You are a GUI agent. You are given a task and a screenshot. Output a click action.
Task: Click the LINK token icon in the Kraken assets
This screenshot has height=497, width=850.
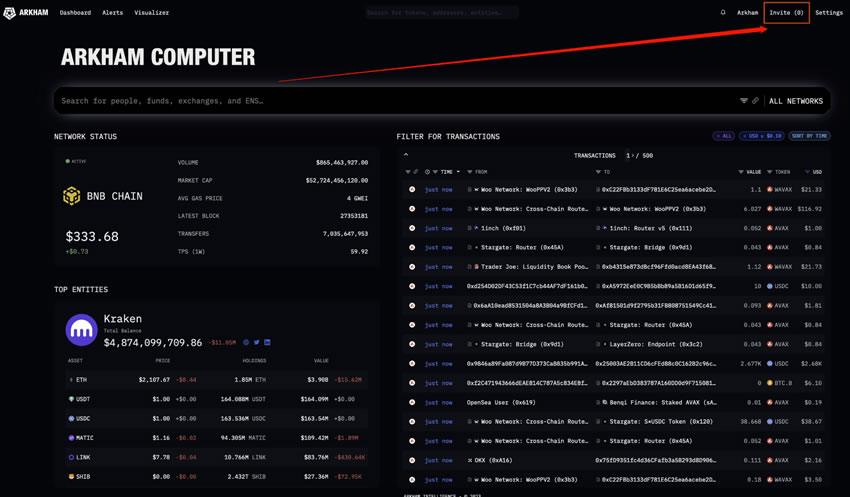(71, 457)
